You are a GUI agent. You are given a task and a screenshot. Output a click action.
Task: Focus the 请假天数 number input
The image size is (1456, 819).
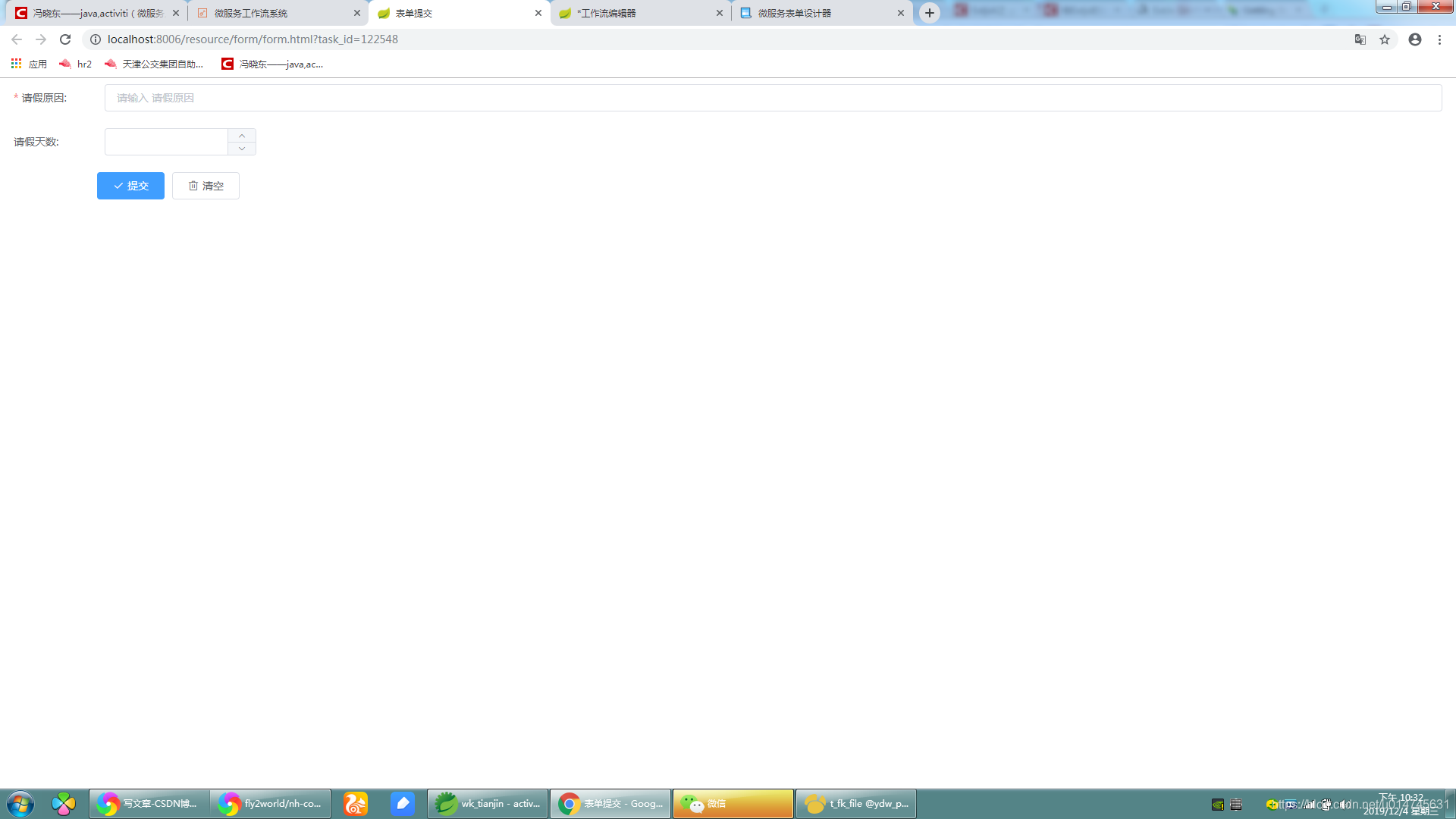166,142
